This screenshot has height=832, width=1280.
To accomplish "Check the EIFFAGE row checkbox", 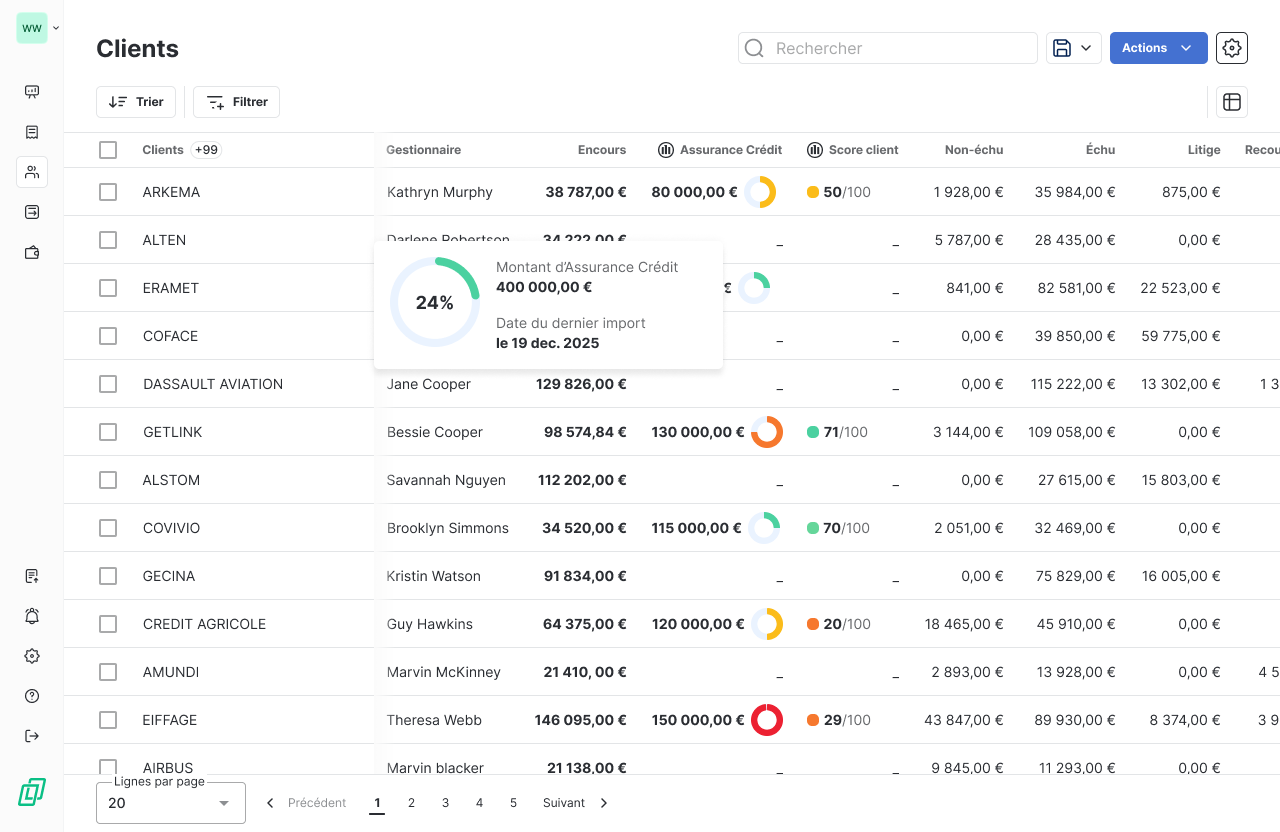I will [x=108, y=720].
